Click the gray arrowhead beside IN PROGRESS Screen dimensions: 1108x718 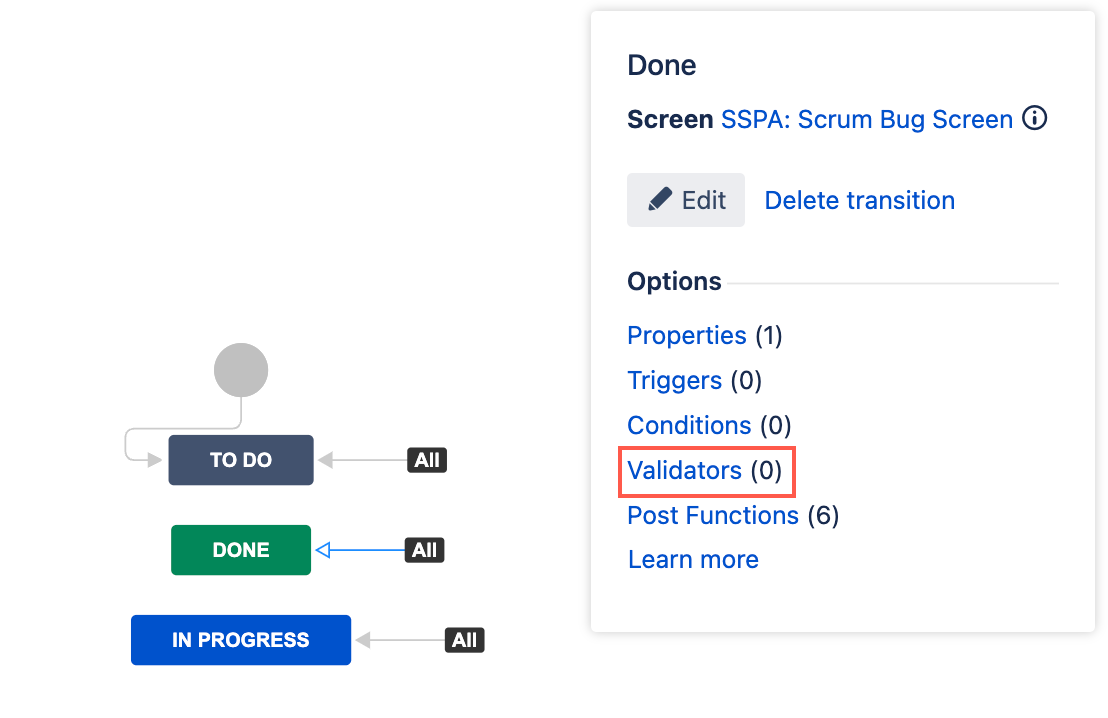click(363, 640)
